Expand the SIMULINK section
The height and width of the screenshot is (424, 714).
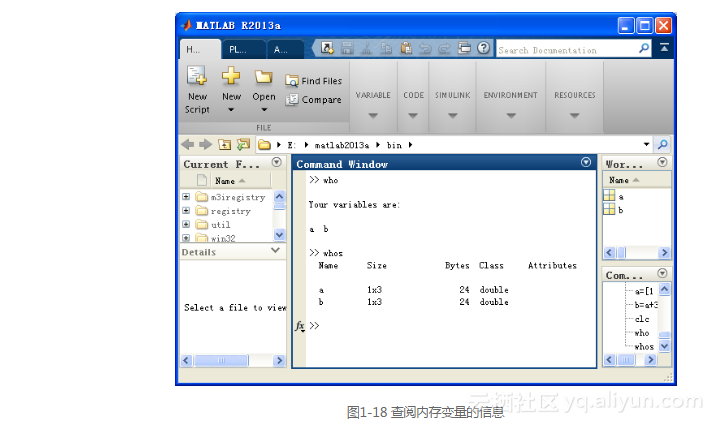click(x=452, y=116)
